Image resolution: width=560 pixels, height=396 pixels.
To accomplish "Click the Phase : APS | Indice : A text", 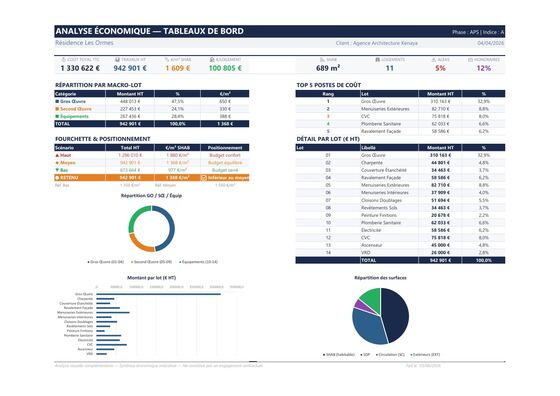I will point(478,32).
